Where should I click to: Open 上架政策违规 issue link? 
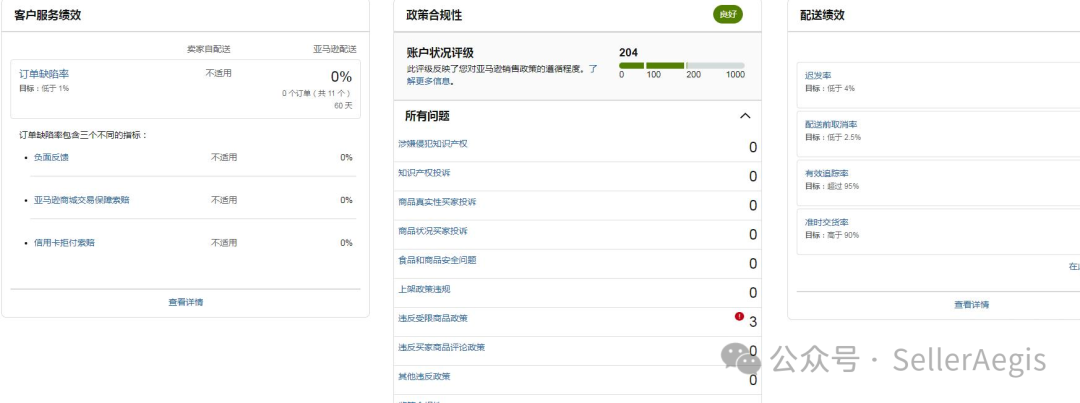click(424, 289)
